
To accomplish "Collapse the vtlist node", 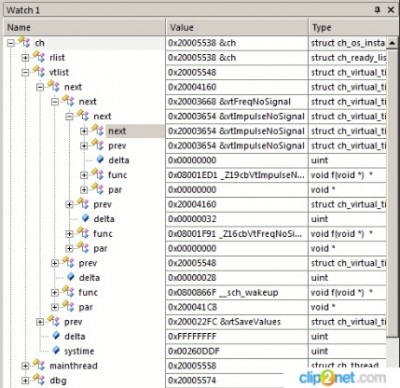I will click(25, 72).
